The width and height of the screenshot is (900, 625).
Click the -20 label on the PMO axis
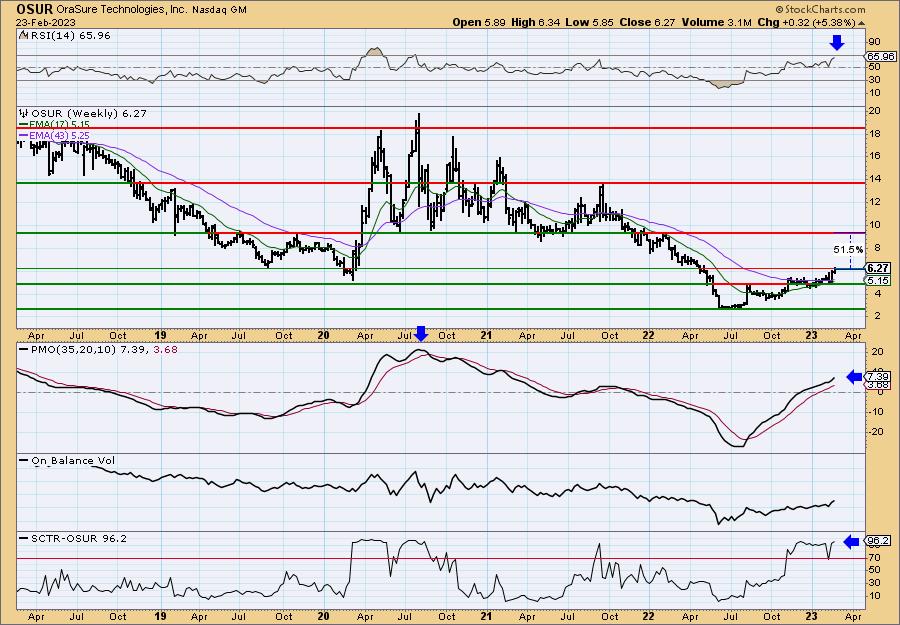875,432
